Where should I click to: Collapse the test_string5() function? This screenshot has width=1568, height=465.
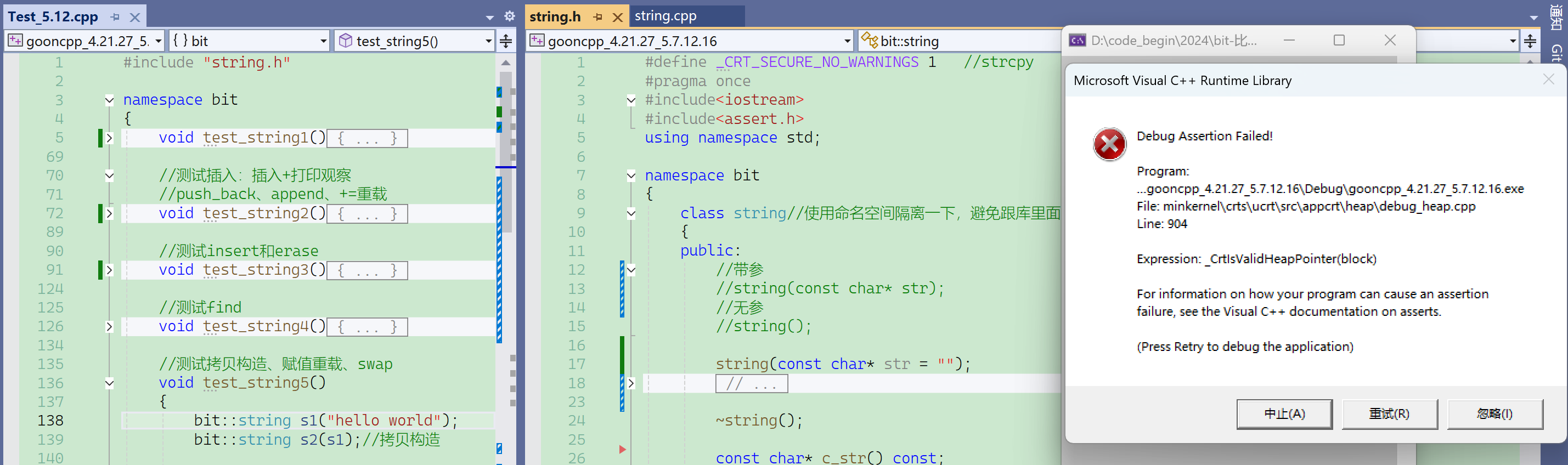[110, 383]
